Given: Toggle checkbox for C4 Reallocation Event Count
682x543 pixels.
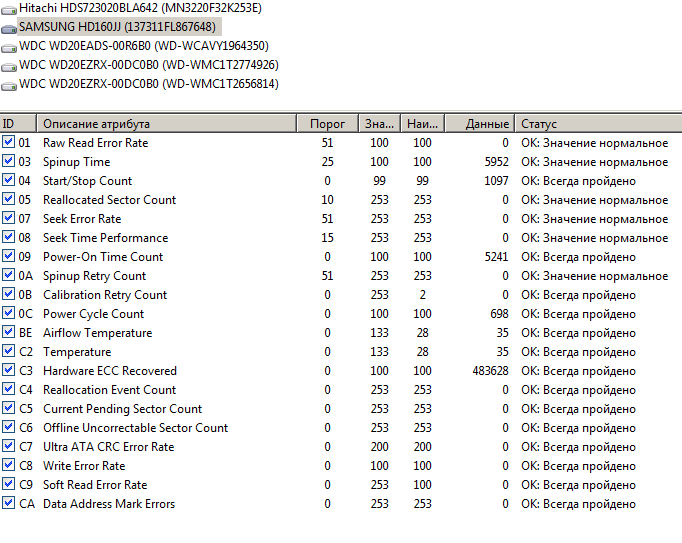Looking at the screenshot, I should [8, 389].
